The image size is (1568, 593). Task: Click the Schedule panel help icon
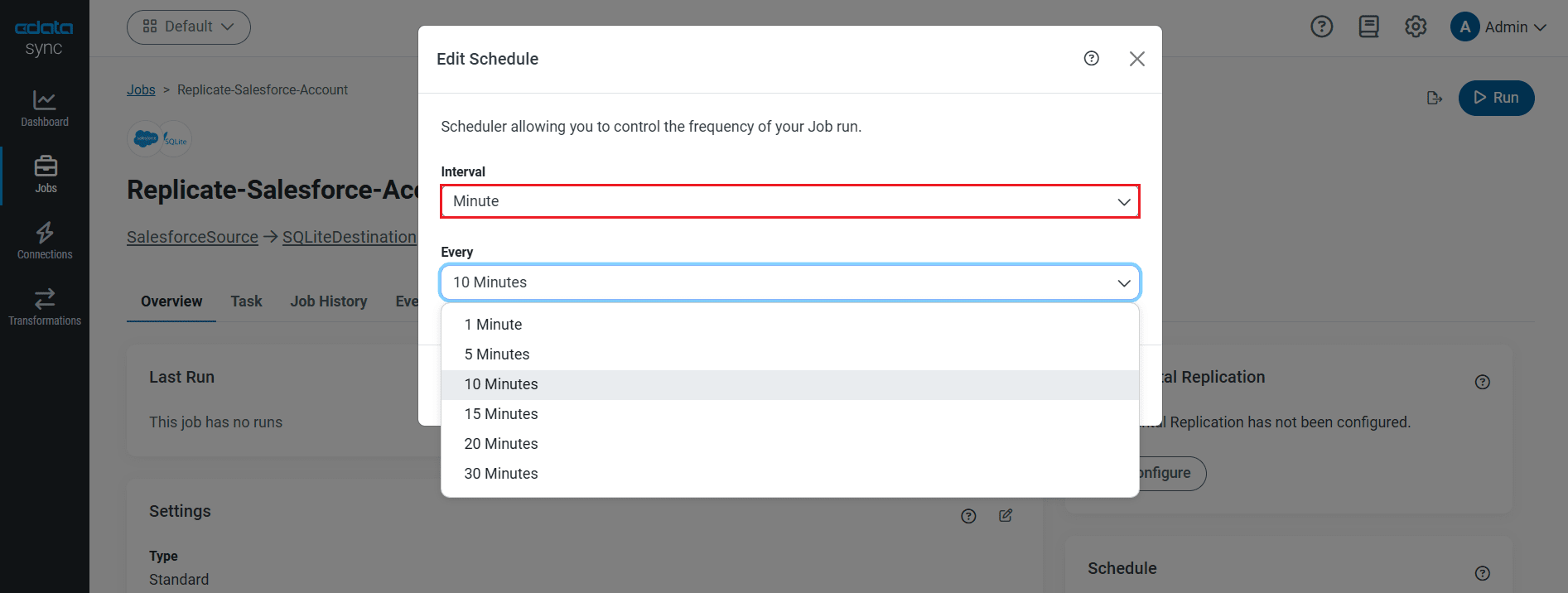tap(1482, 573)
